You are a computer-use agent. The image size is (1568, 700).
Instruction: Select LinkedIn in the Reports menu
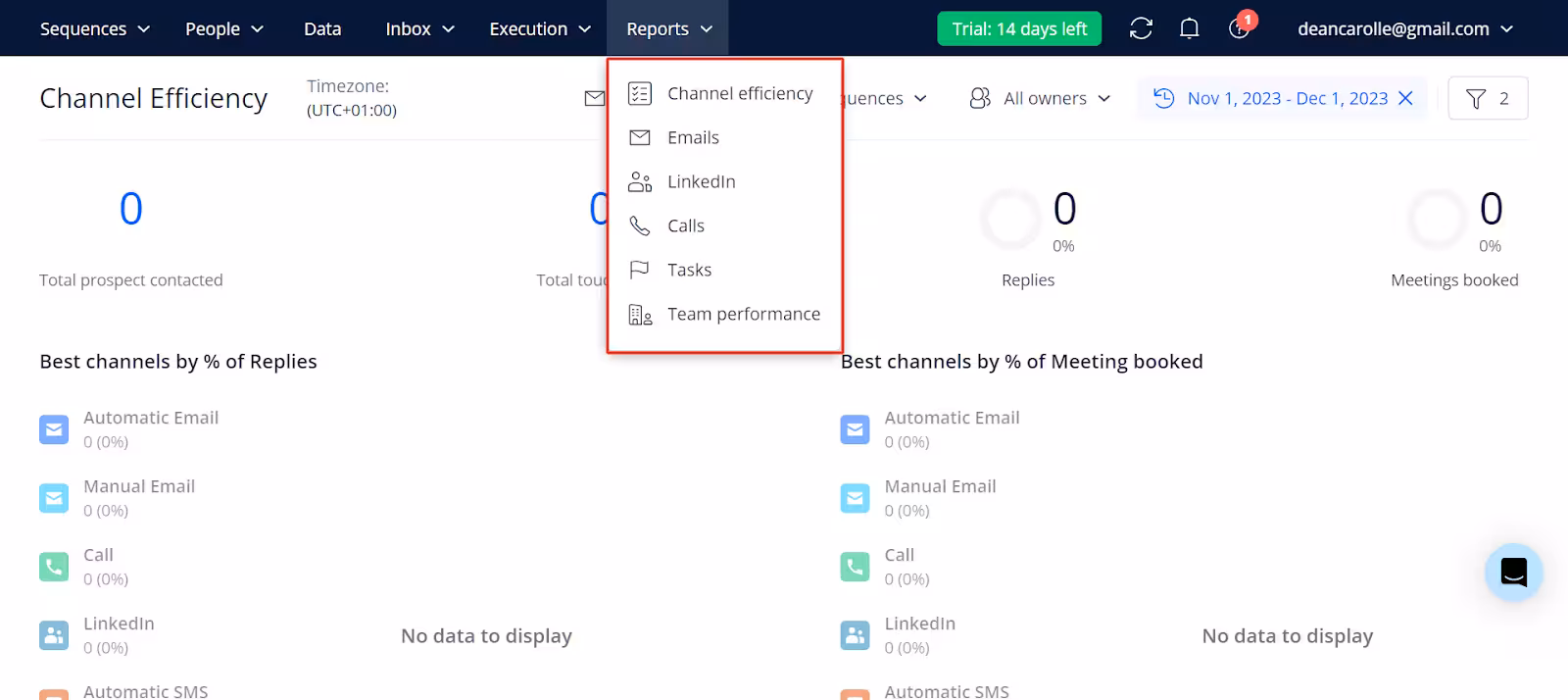point(701,181)
